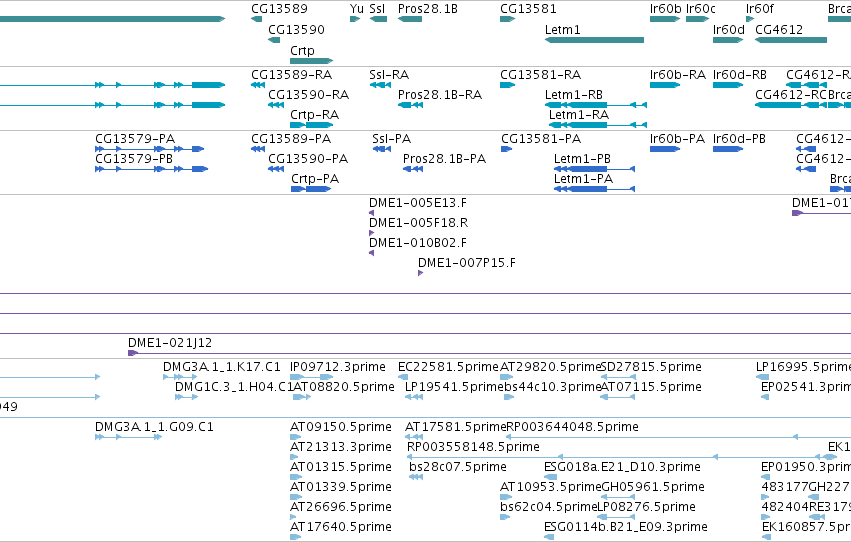Select the CG13589 gene feature
851x542 pixels.
point(256,19)
